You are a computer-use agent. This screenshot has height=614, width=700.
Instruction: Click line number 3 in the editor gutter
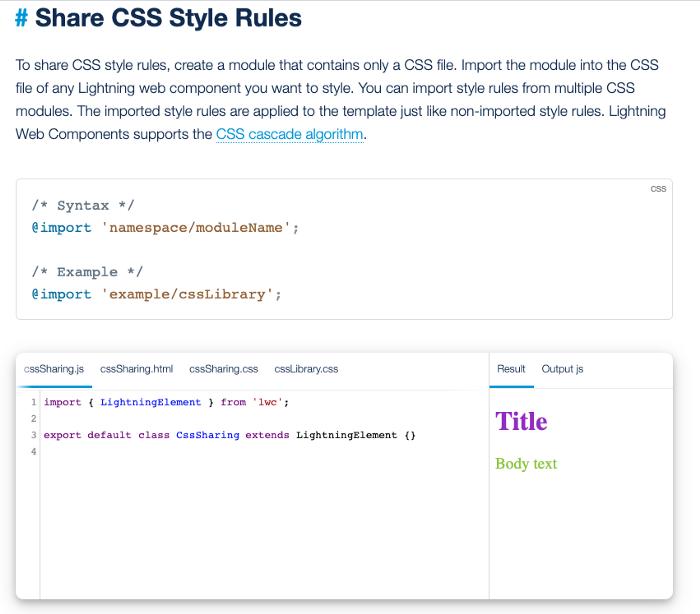(34, 435)
